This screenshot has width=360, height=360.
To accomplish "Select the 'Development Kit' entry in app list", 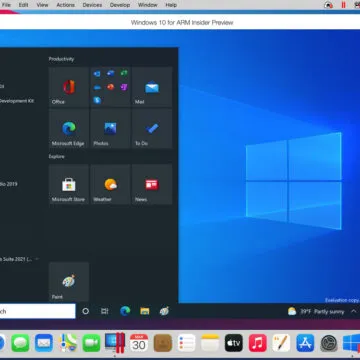I will pyautogui.click(x=17, y=101).
